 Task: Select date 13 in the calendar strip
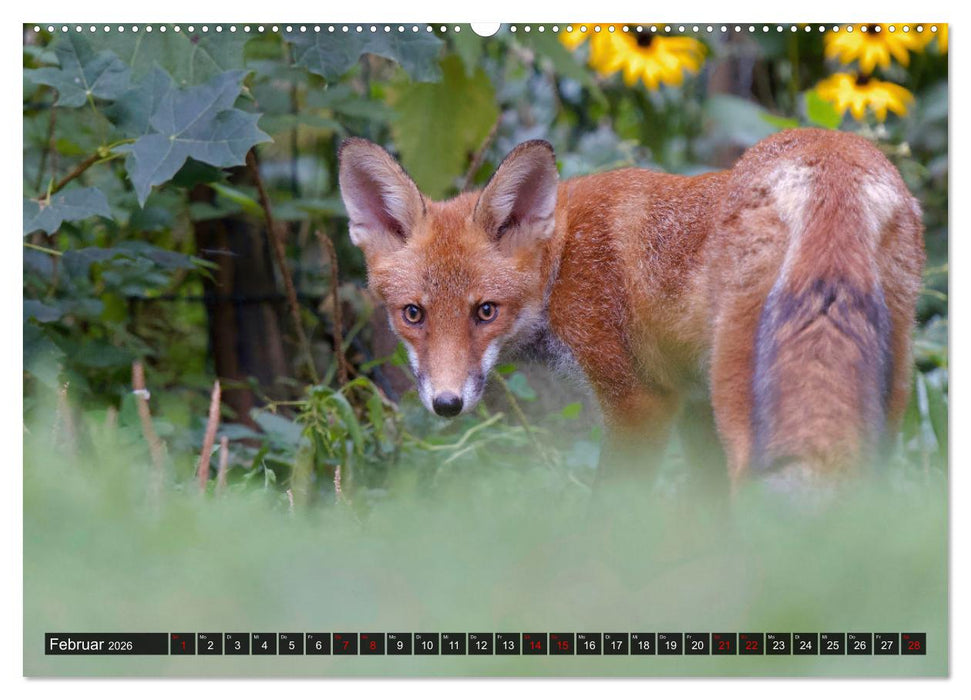click(507, 644)
